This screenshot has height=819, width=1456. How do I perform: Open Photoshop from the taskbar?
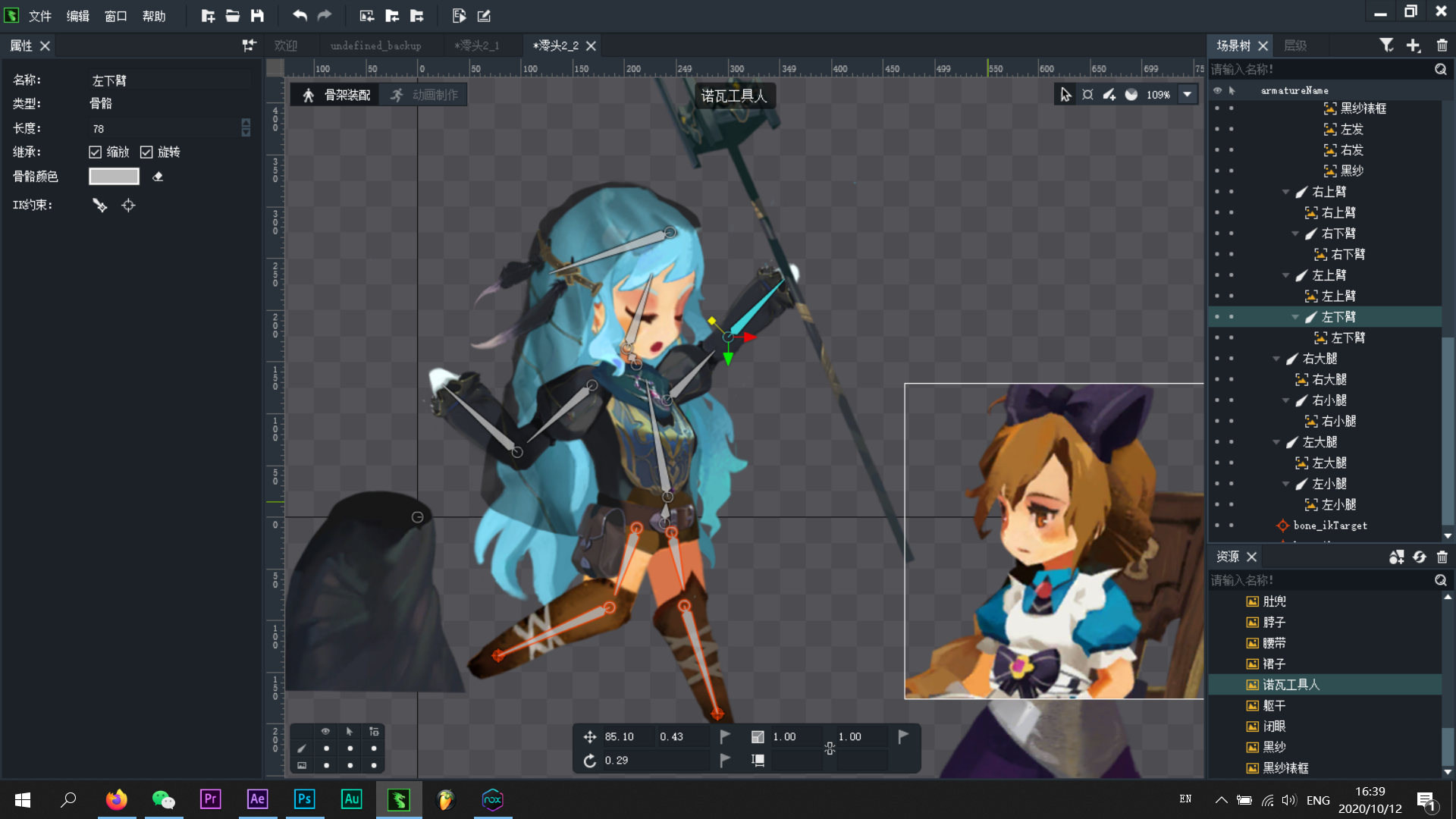pyautogui.click(x=304, y=799)
